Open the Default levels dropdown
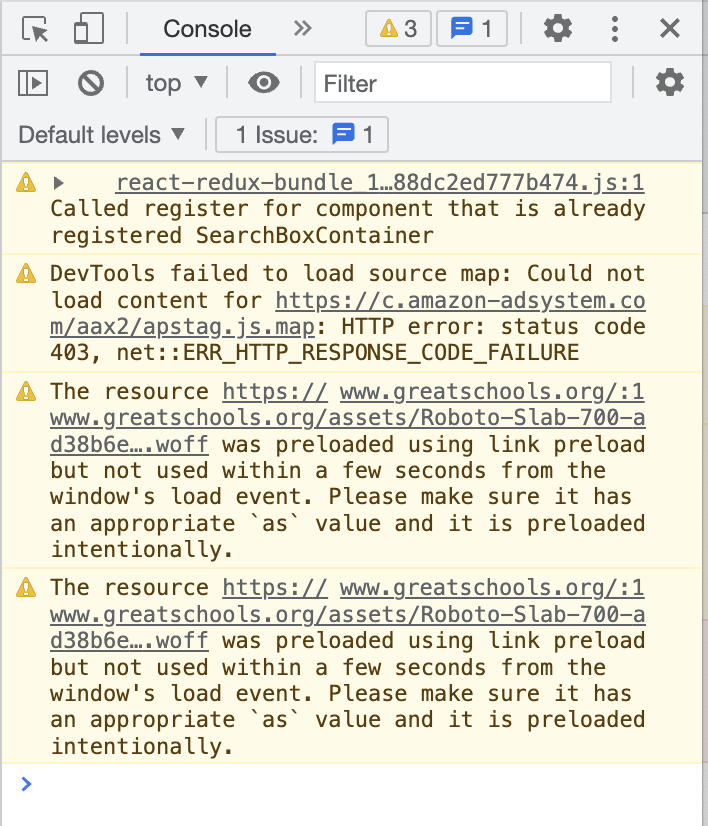This screenshot has height=826, width=708. pyautogui.click(x=102, y=135)
